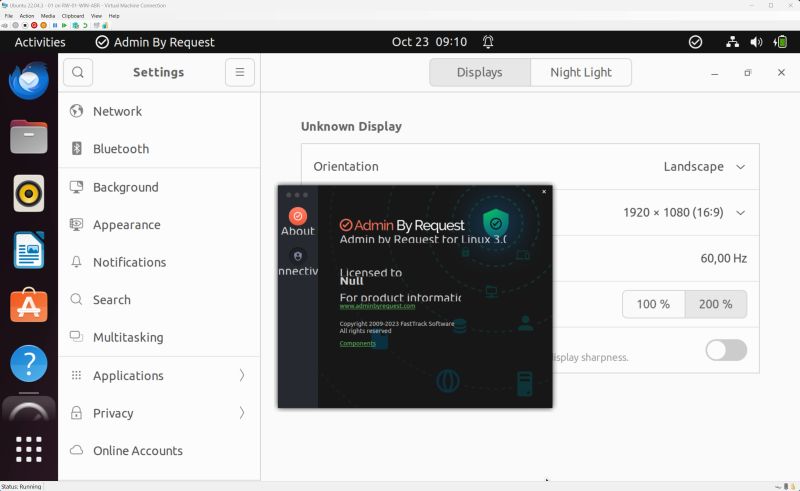Toggle the fractional scaling switch
Viewport: 800px width, 491px height.
[x=726, y=350]
